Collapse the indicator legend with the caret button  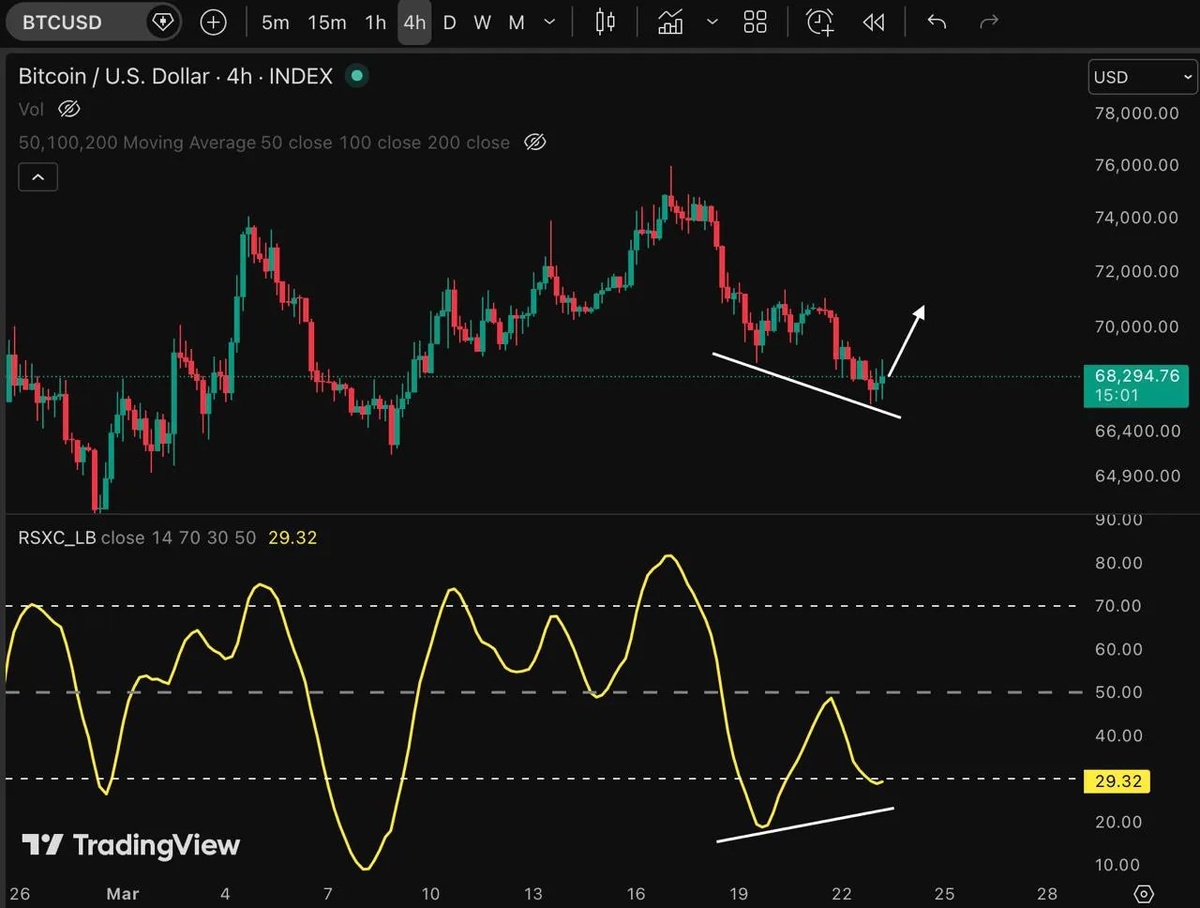pos(38,178)
